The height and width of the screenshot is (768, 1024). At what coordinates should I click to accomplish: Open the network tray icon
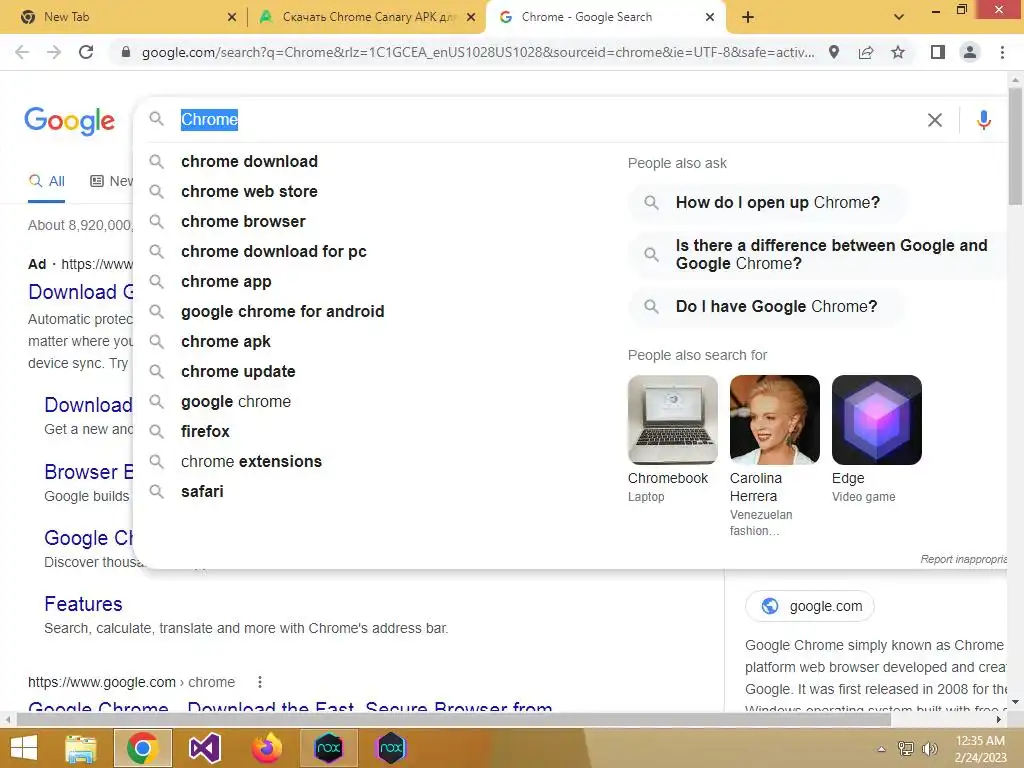tap(906, 749)
